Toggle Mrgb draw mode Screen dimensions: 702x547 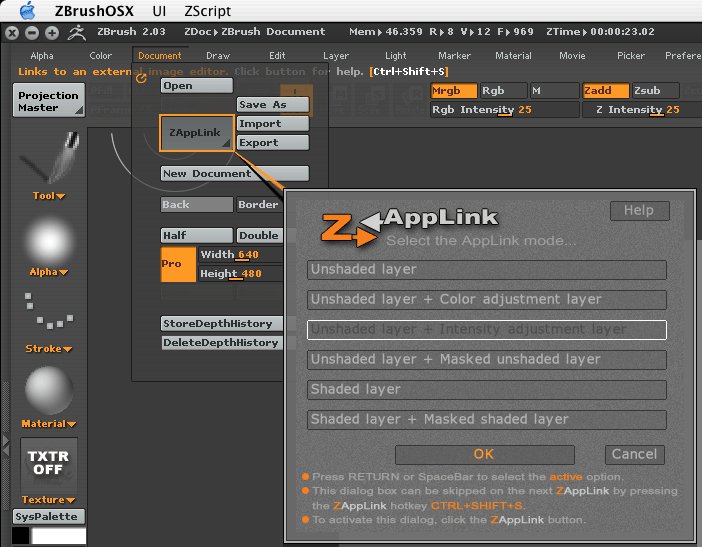454,91
